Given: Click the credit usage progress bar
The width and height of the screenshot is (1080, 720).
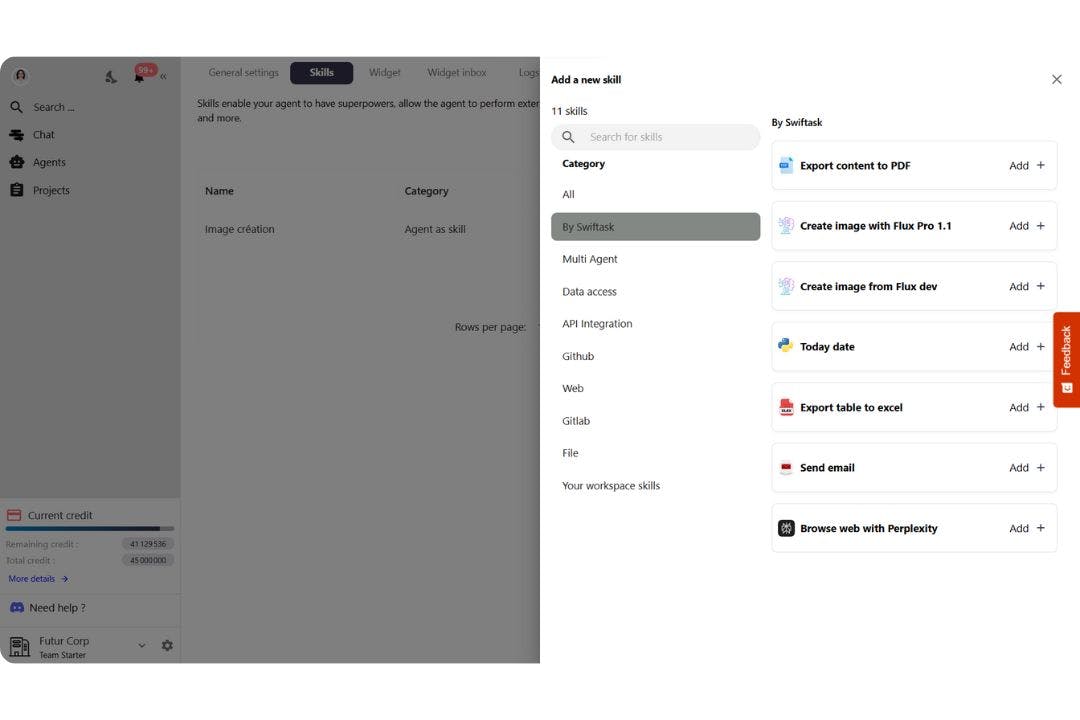Looking at the screenshot, I should [90, 528].
